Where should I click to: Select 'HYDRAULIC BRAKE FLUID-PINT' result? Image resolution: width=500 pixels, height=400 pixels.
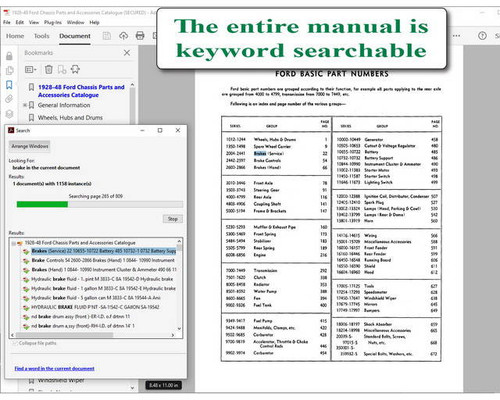pyautogui.click(x=95, y=307)
